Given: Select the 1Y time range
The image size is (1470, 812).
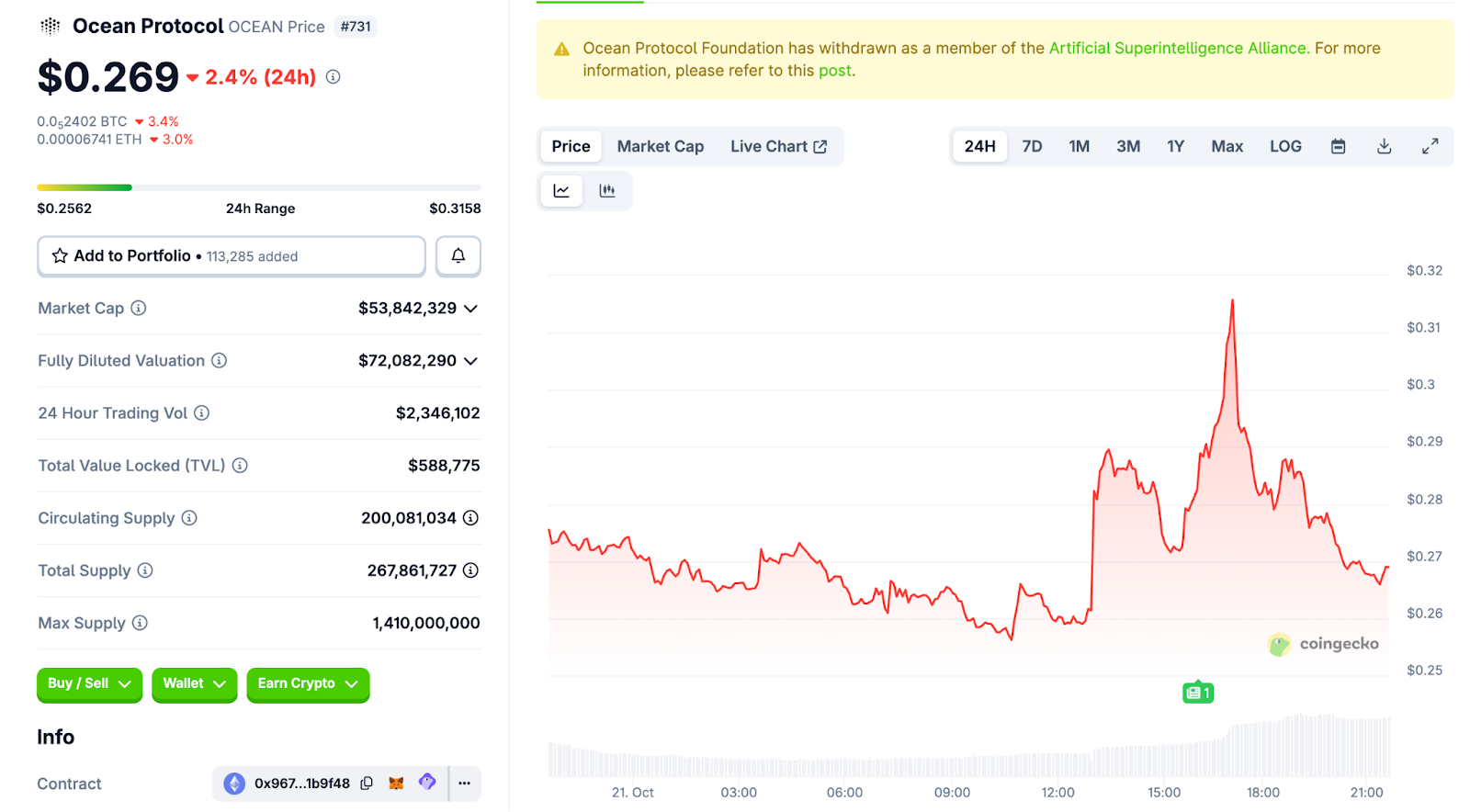Looking at the screenshot, I should pyautogui.click(x=1175, y=147).
